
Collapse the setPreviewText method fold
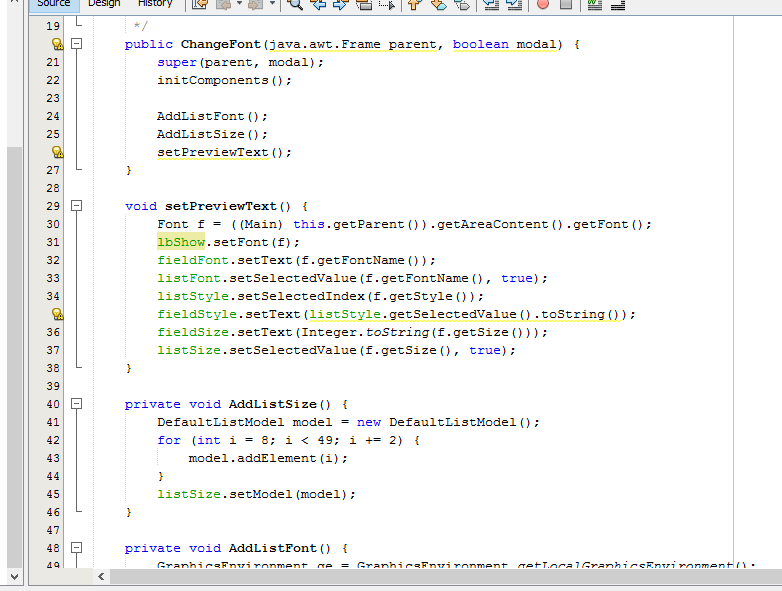[76, 205]
